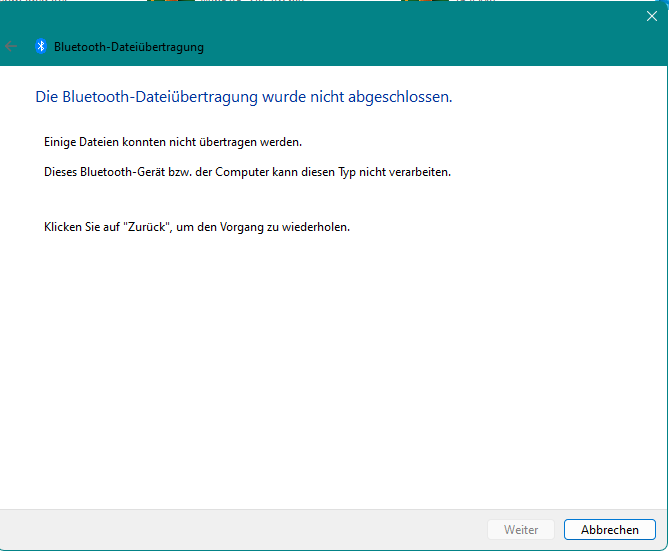Click the word 'Dateien' in the first message
The image size is (669, 555).
click(100, 142)
